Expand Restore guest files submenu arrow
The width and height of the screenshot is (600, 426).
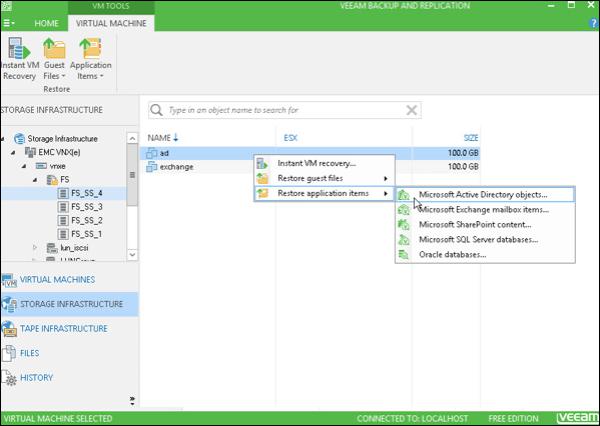(x=386, y=178)
